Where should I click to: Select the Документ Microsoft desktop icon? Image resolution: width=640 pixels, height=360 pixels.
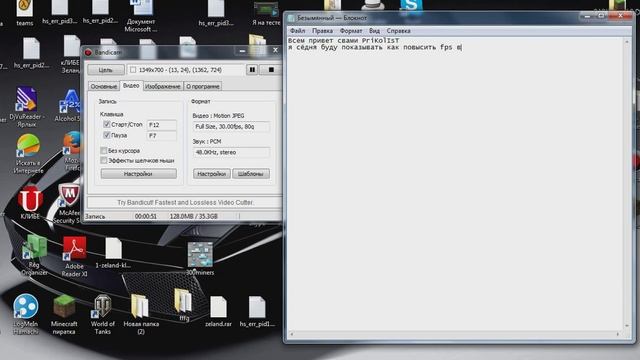pyautogui.click(x=141, y=16)
